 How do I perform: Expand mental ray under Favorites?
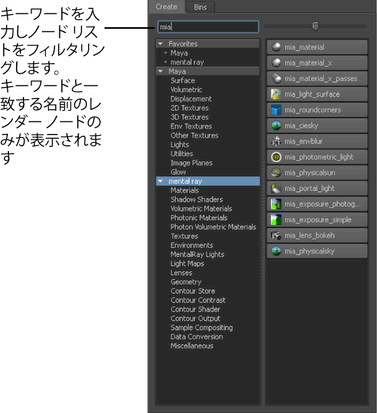click(165, 62)
